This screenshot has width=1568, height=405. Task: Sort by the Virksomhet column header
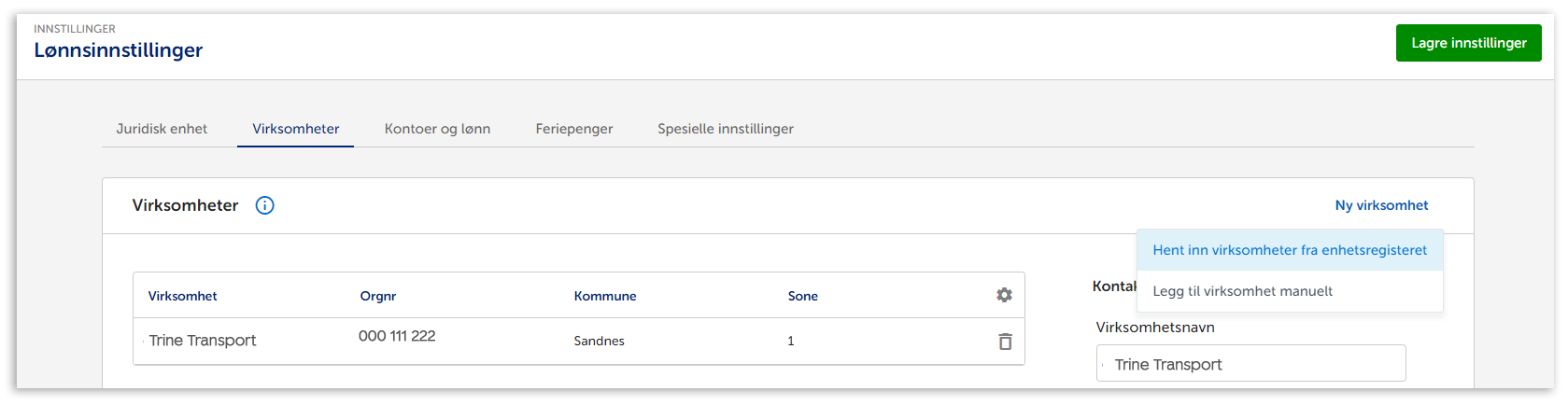[x=182, y=296]
